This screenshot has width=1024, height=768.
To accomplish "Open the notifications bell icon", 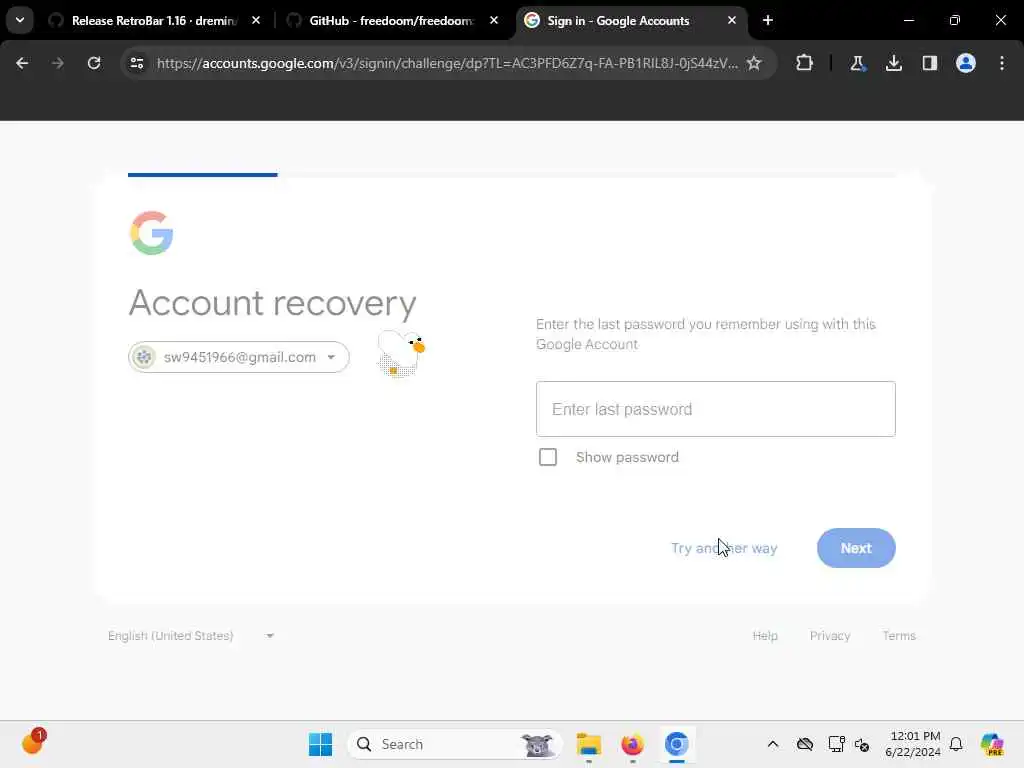I will point(956,744).
